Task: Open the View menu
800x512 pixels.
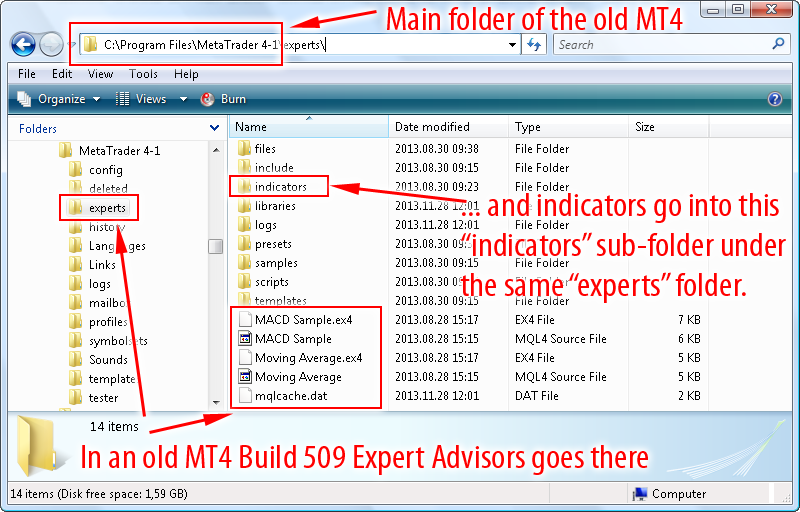Action: [x=100, y=74]
